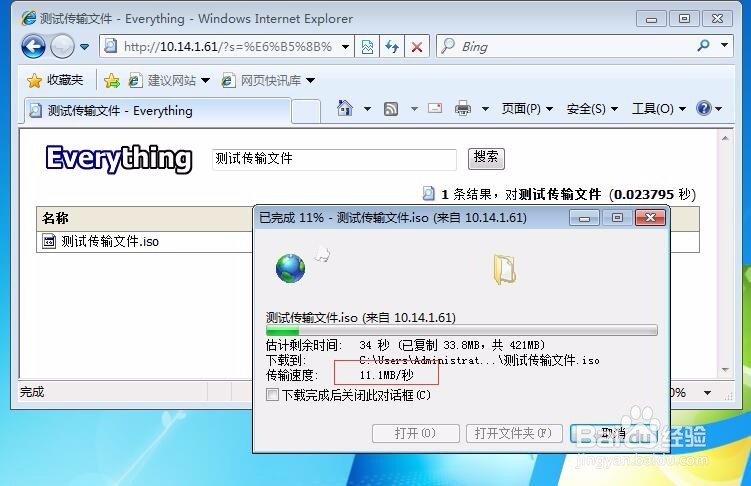The height and width of the screenshot is (486, 751).
Task: Open the 测试传输文件.iso result link
Action: pyautogui.click(x=110, y=242)
